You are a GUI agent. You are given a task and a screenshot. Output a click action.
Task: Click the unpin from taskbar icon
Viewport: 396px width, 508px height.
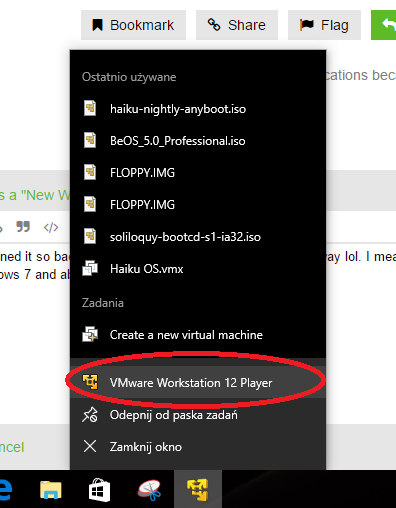90,415
